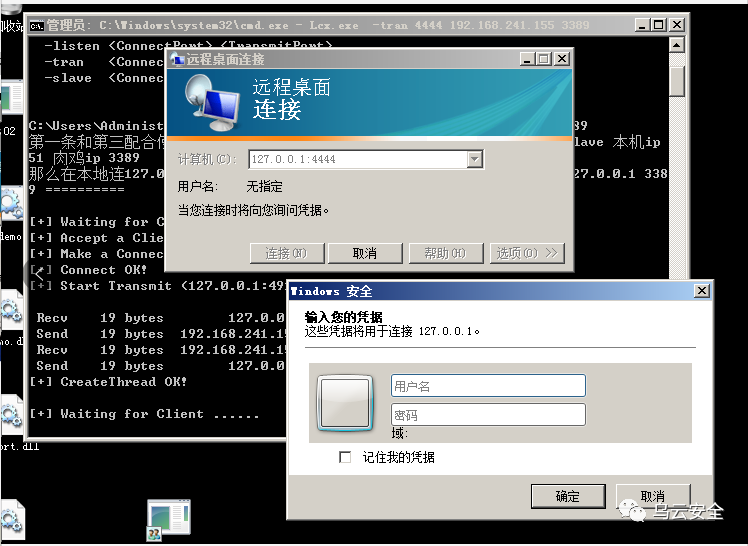Click the Remote Desktop Connection title bar icon

(177, 59)
